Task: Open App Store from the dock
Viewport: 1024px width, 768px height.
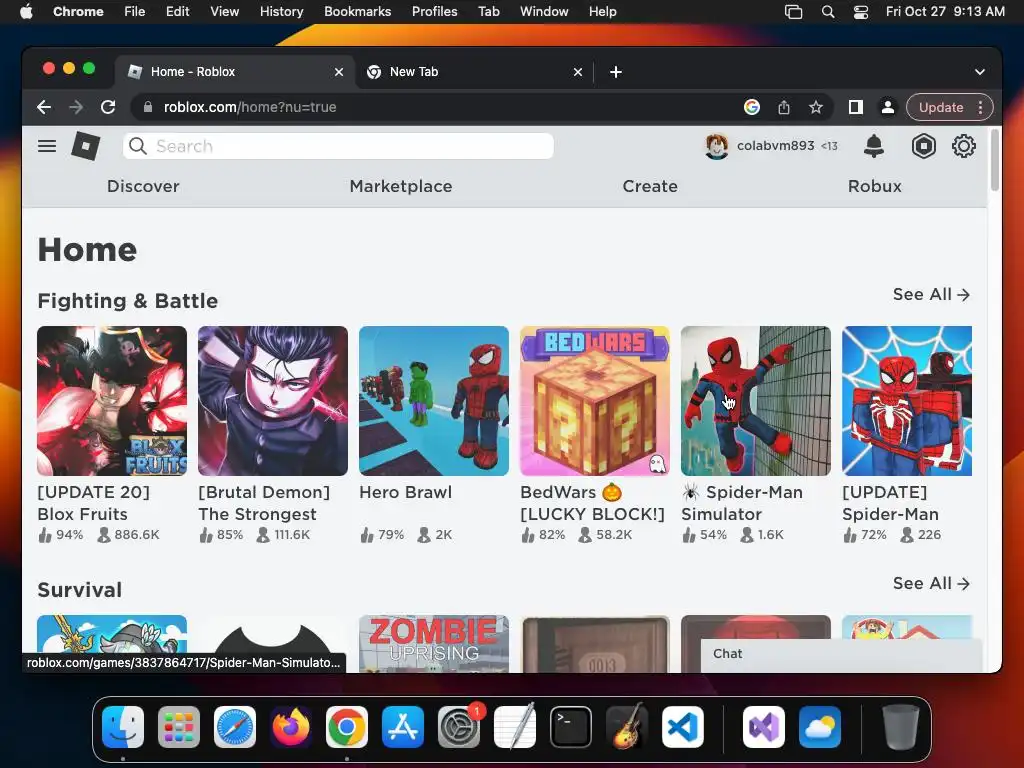Action: pyautogui.click(x=403, y=727)
